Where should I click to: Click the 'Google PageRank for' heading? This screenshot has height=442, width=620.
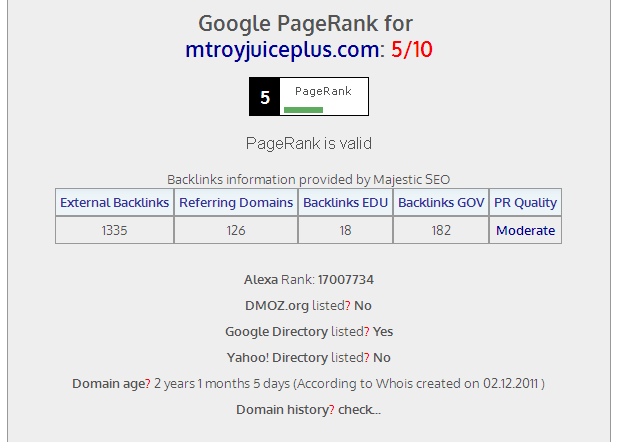coord(305,24)
